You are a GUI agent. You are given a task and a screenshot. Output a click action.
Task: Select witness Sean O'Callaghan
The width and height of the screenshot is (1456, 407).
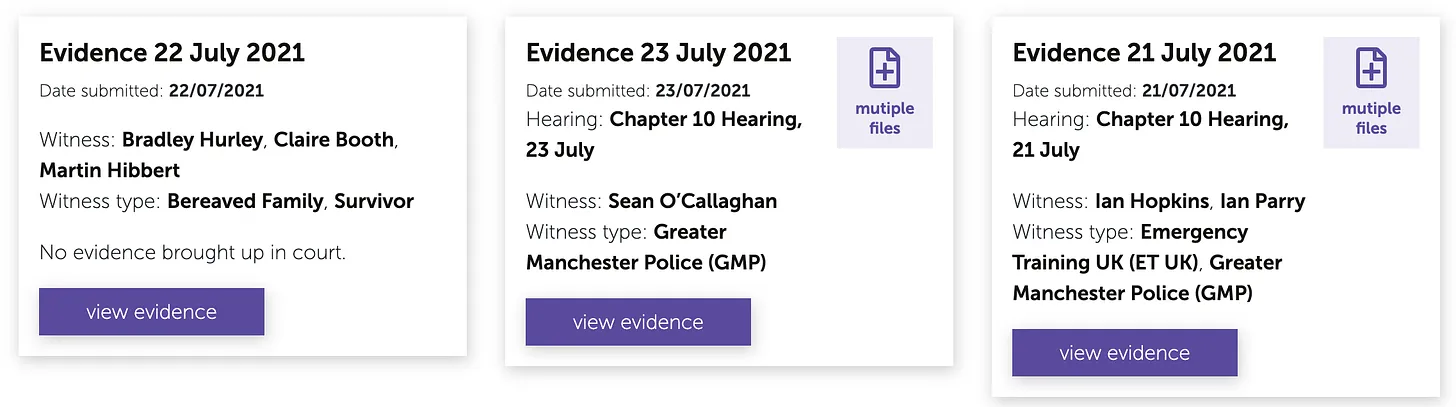pos(692,201)
